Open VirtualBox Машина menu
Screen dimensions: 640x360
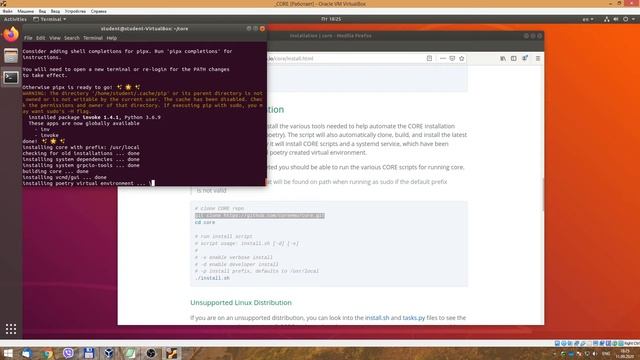click(x=25, y=11)
